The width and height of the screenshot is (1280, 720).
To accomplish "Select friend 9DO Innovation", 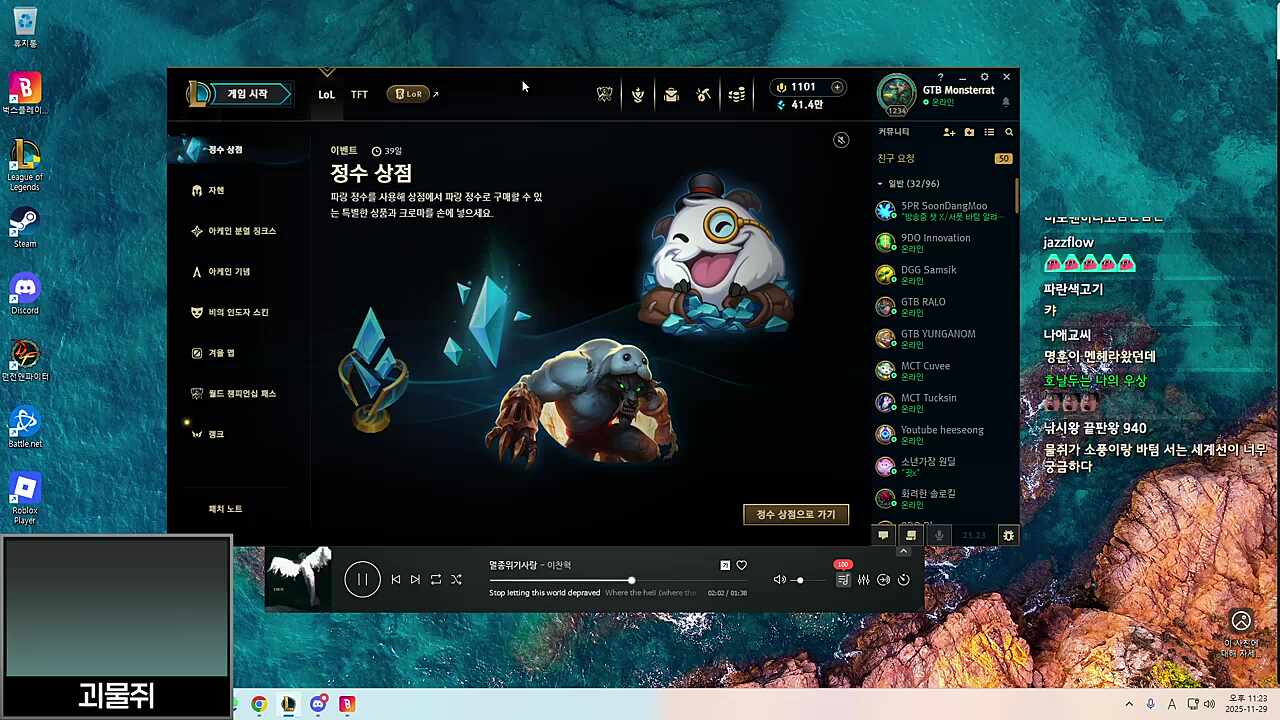I will (945, 242).
